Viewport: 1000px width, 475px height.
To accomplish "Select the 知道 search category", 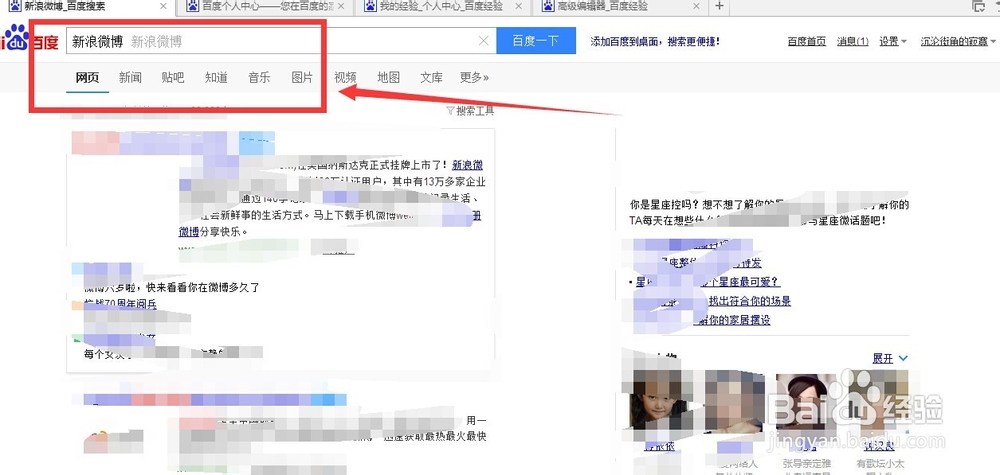I will (x=216, y=78).
